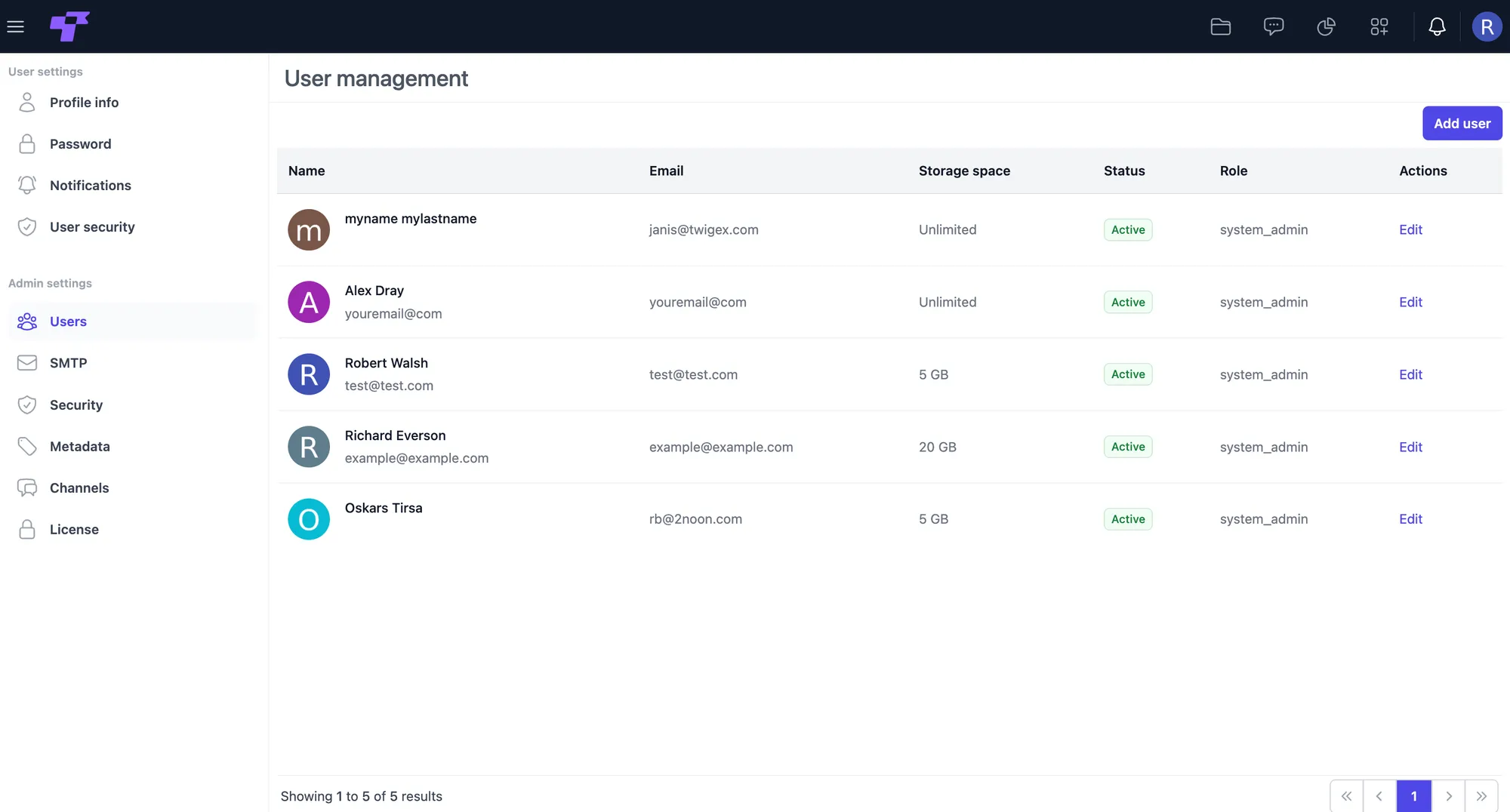Open Password settings
Viewport: 1510px width, 812px height.
point(133,144)
